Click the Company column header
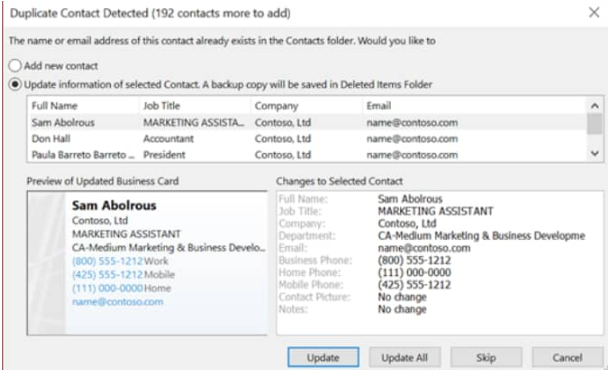611x376 pixels. [x=306, y=106]
